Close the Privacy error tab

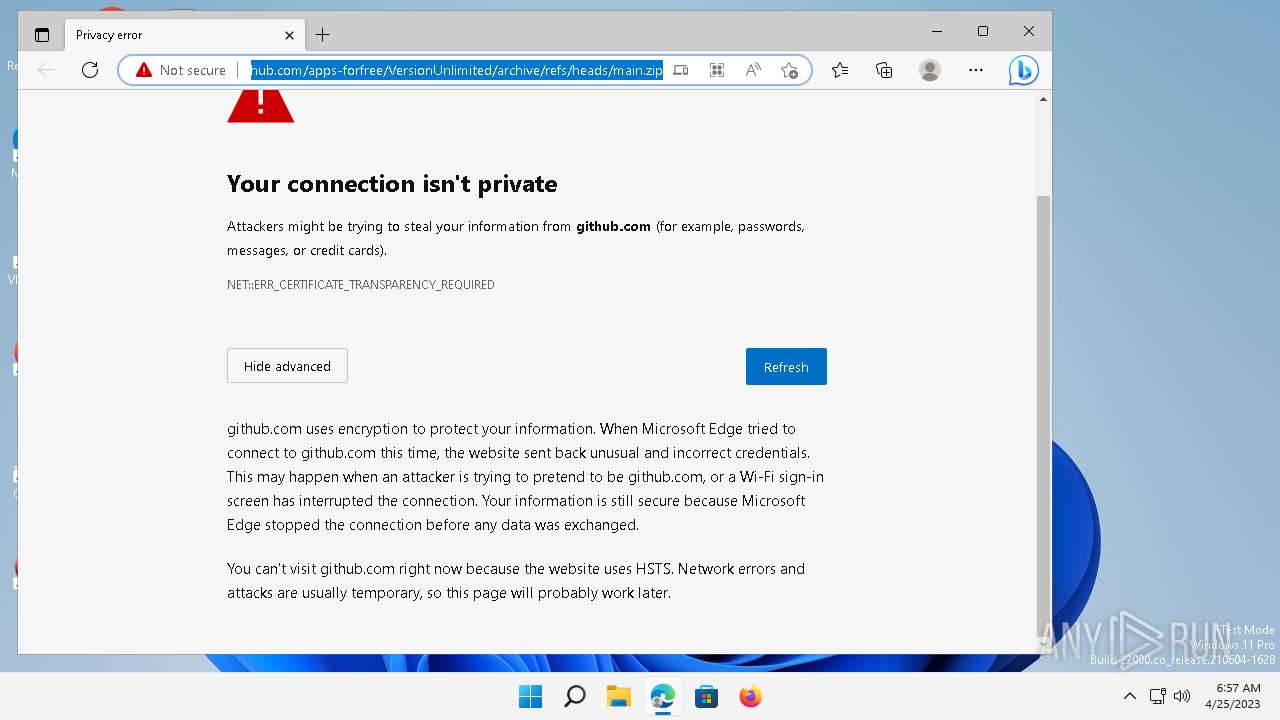click(x=289, y=35)
